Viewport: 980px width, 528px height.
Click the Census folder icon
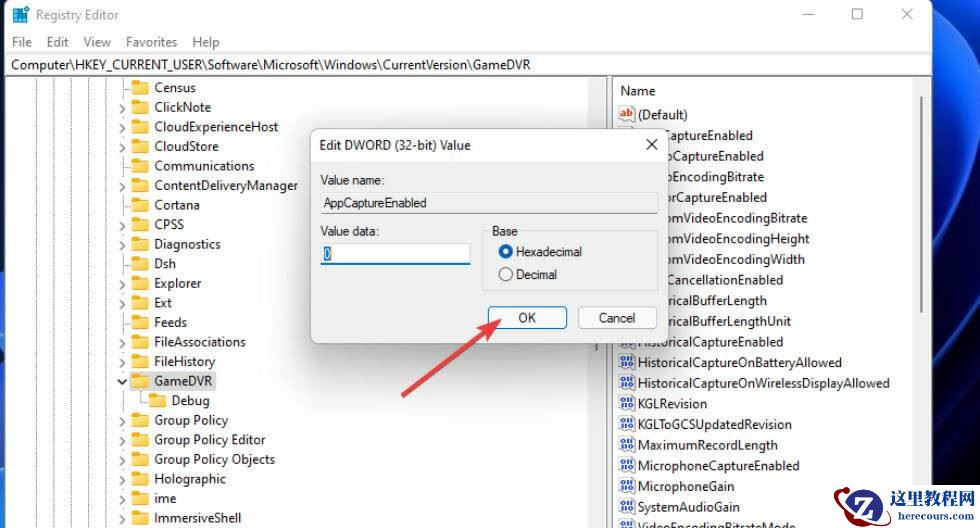point(140,87)
